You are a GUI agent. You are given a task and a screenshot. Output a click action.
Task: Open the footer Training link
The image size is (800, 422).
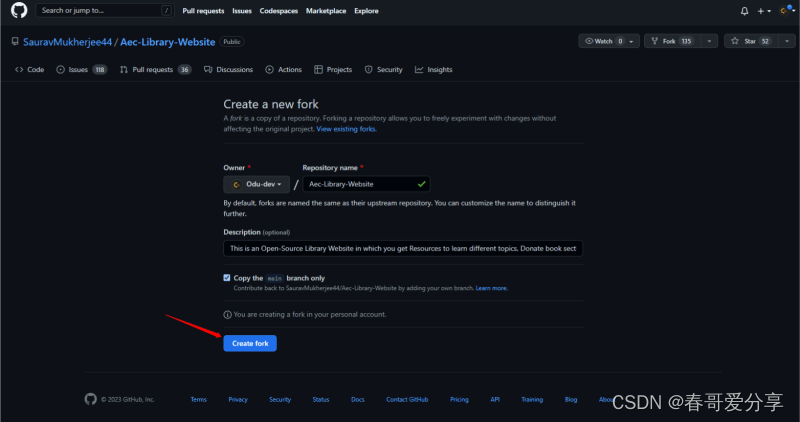pyautogui.click(x=532, y=400)
